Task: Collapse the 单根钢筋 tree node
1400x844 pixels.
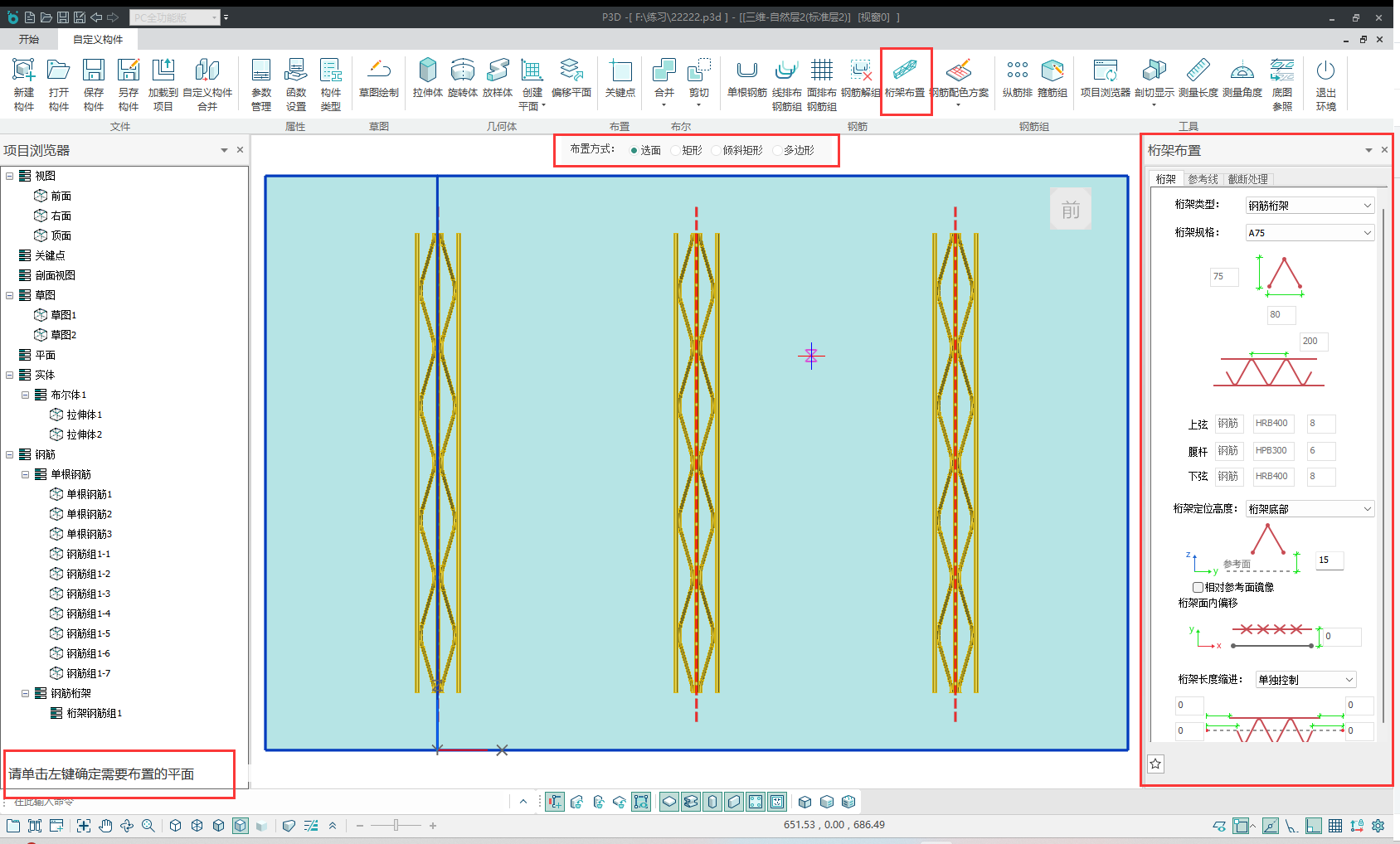Action: 26,474
